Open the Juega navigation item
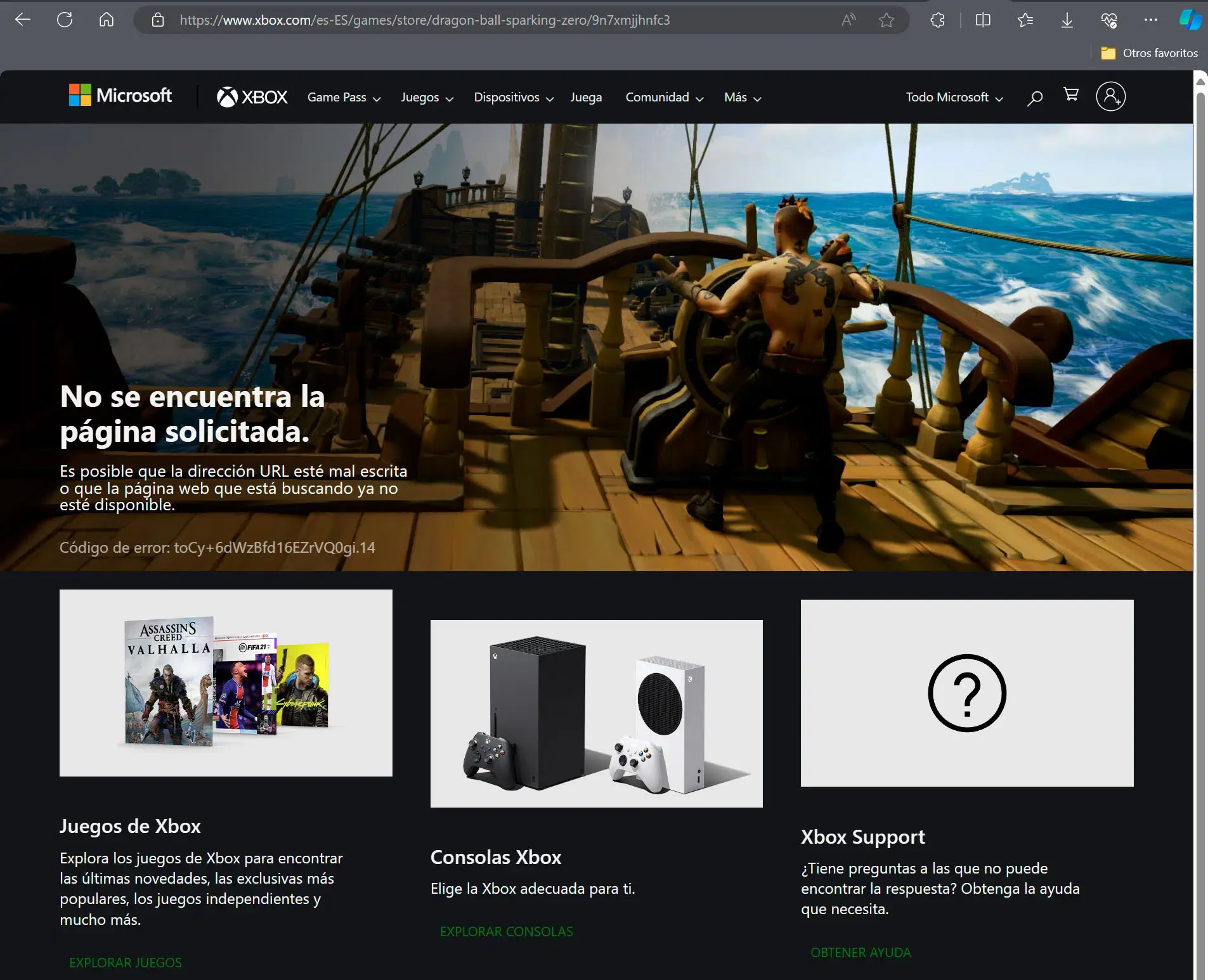 (586, 98)
